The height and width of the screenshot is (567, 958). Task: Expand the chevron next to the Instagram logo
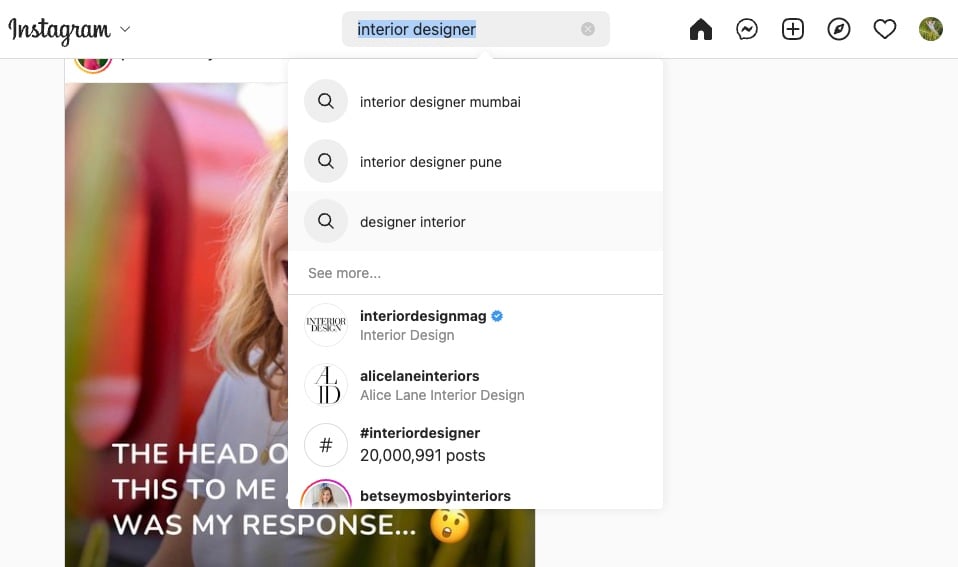tap(125, 29)
